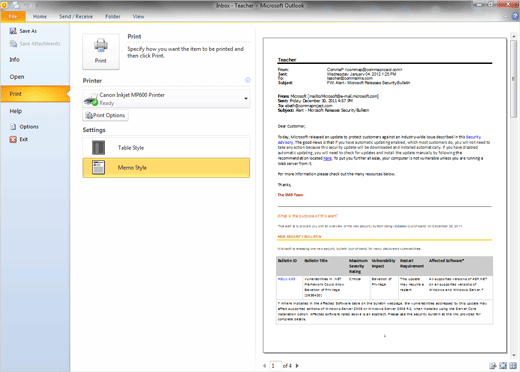Viewport: 520px width, 372px height.
Task: Click the Options document icon
Action: [x=13, y=127]
